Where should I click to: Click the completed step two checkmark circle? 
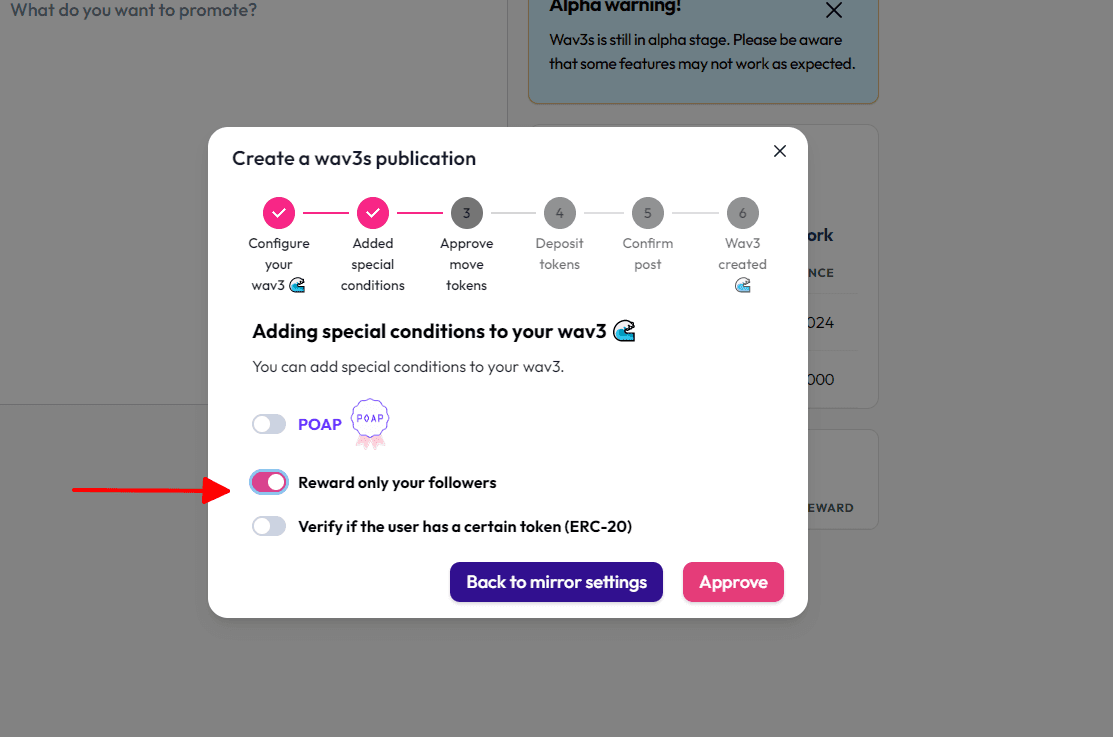click(x=373, y=213)
